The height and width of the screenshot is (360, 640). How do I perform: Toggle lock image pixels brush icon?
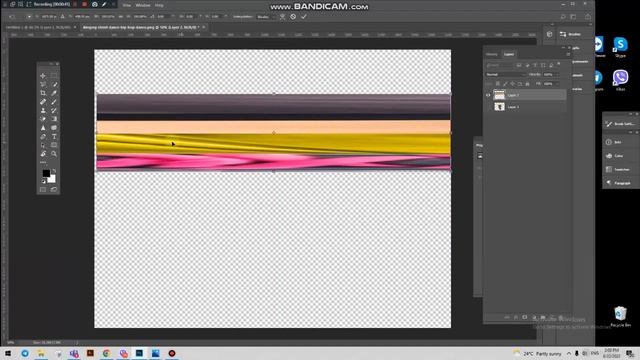(505, 84)
